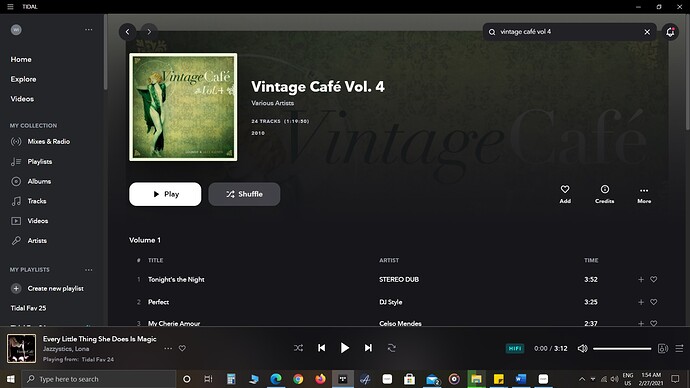Viewport: 690px width, 388px height.
Task: Show hidden system tray icons
Action: (x=582, y=379)
